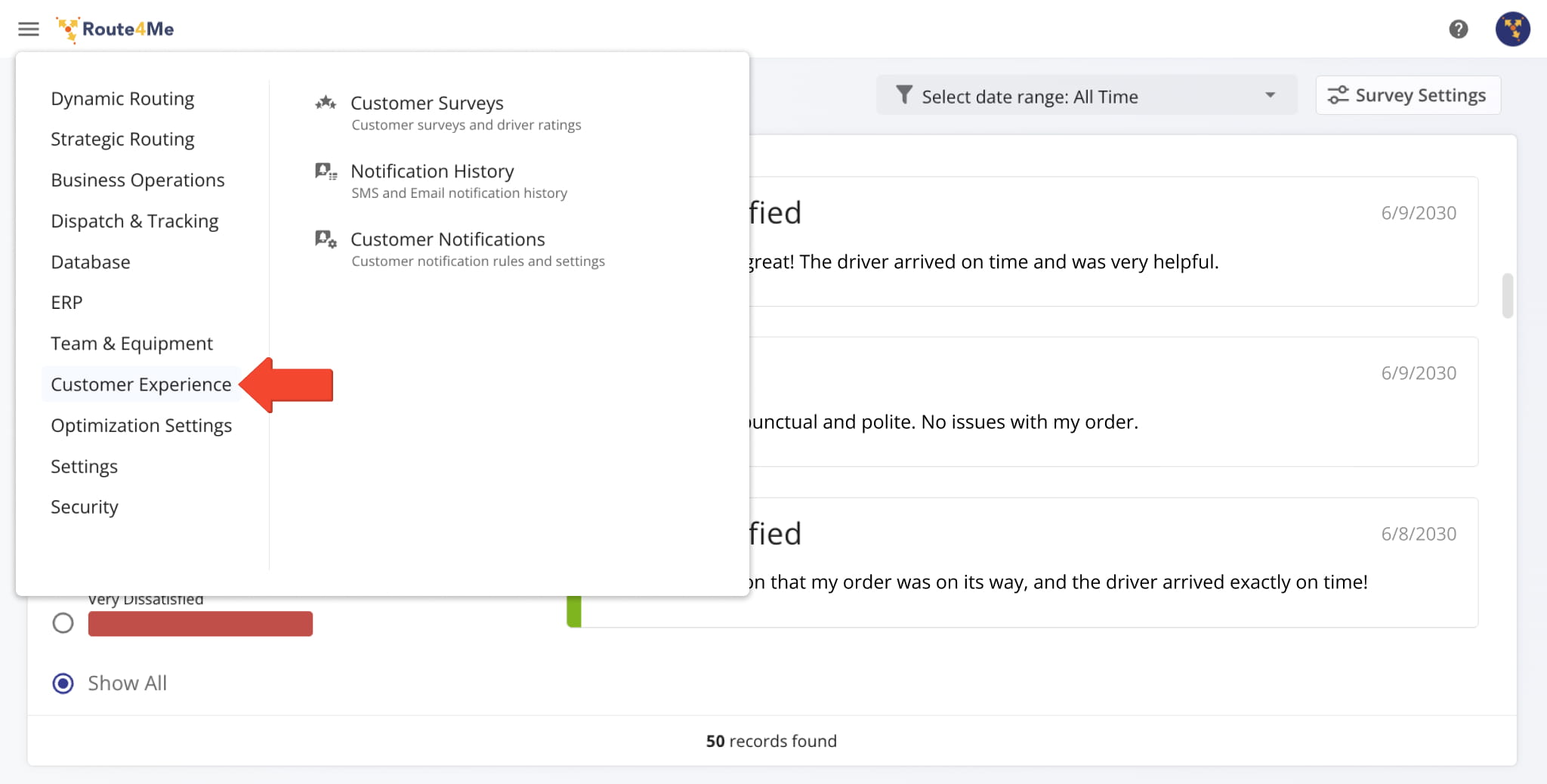Screen dimensions: 1547x784
Task: Open Optimization Settings menu category
Action: tap(141, 425)
